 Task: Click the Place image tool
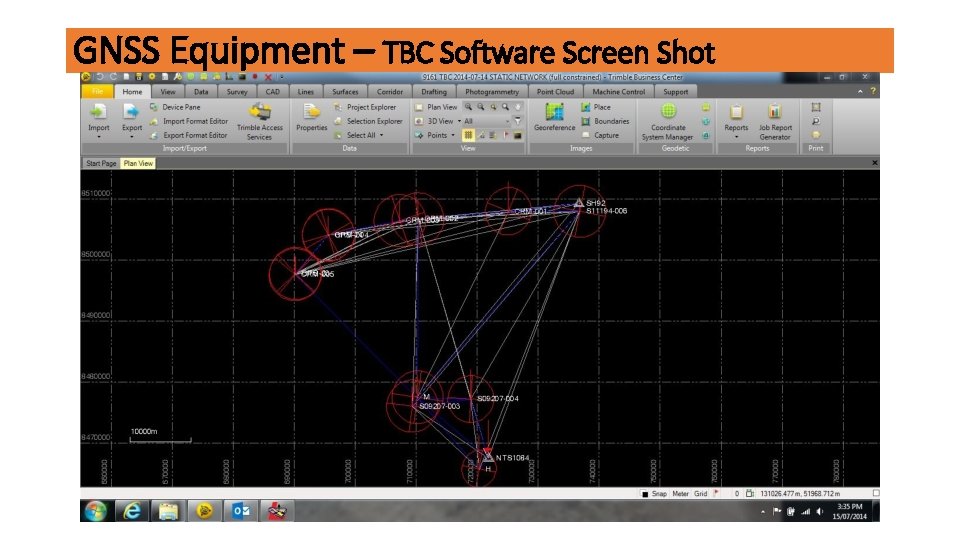coord(596,107)
